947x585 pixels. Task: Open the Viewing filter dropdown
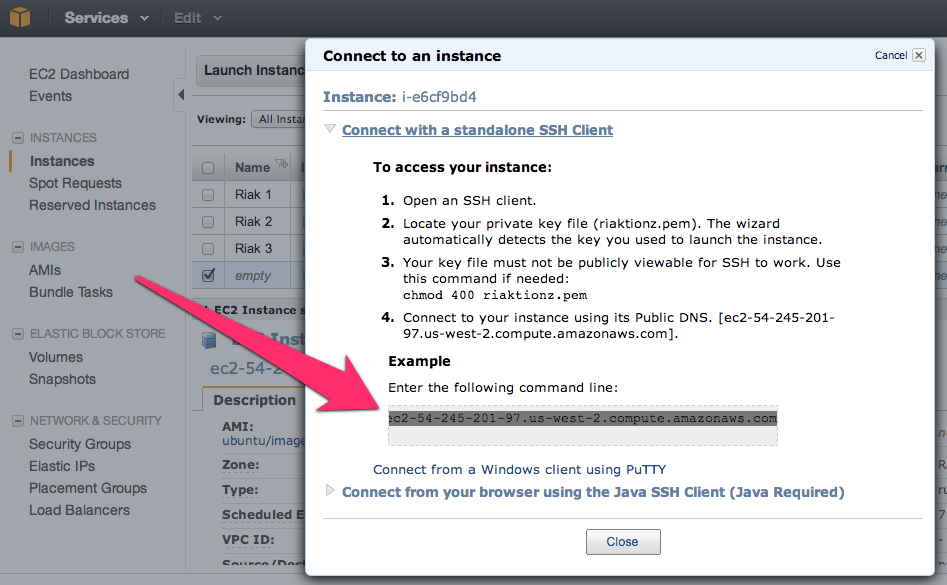279,120
